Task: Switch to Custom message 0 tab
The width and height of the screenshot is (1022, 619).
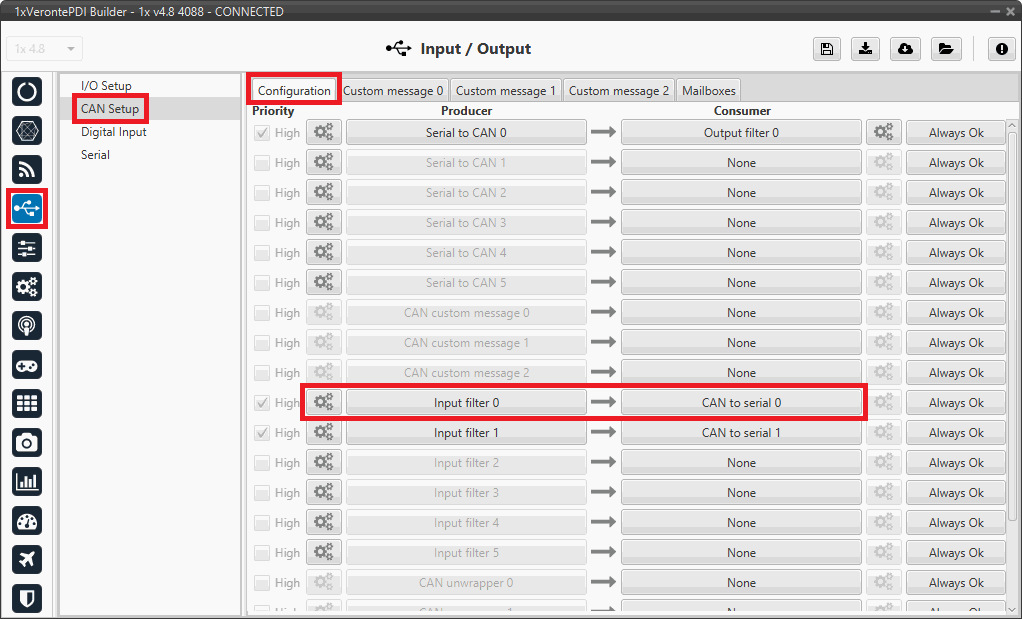Action: point(393,91)
